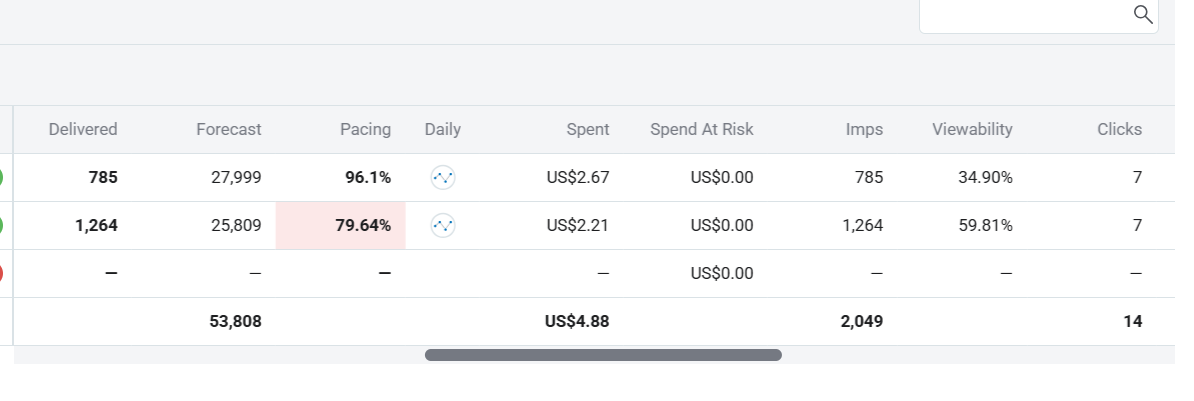The image size is (1194, 401).
Task: Select the US$4.88 total spent cell
Action: [577, 322]
